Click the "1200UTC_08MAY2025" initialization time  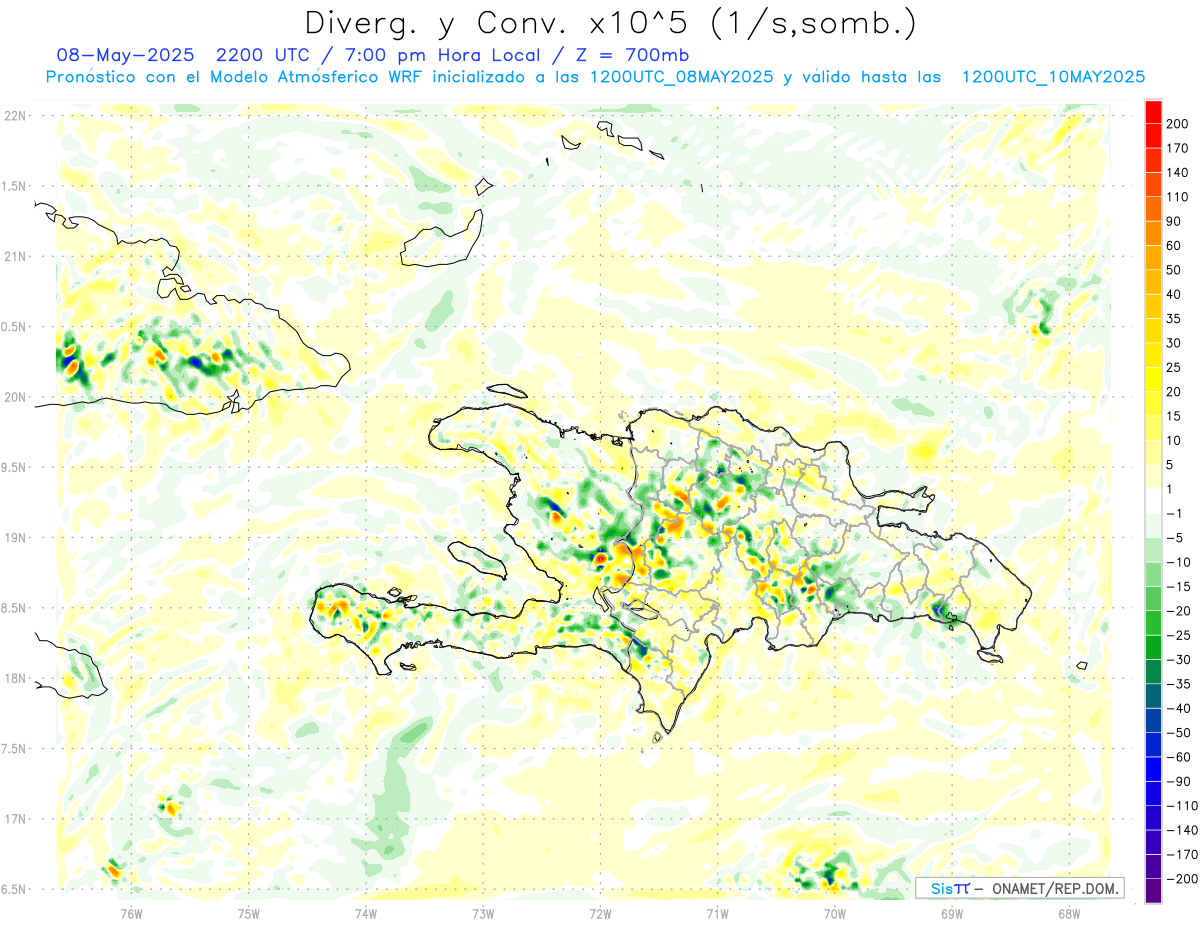(x=681, y=77)
